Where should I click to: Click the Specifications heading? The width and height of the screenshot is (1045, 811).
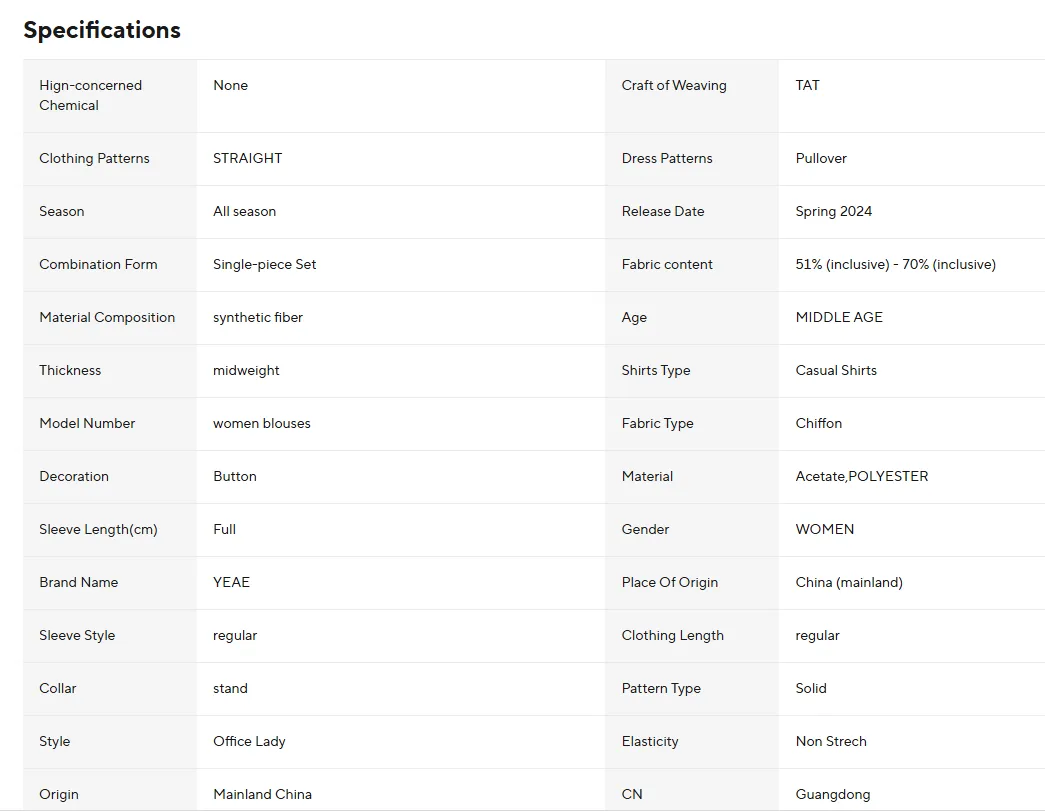102,30
